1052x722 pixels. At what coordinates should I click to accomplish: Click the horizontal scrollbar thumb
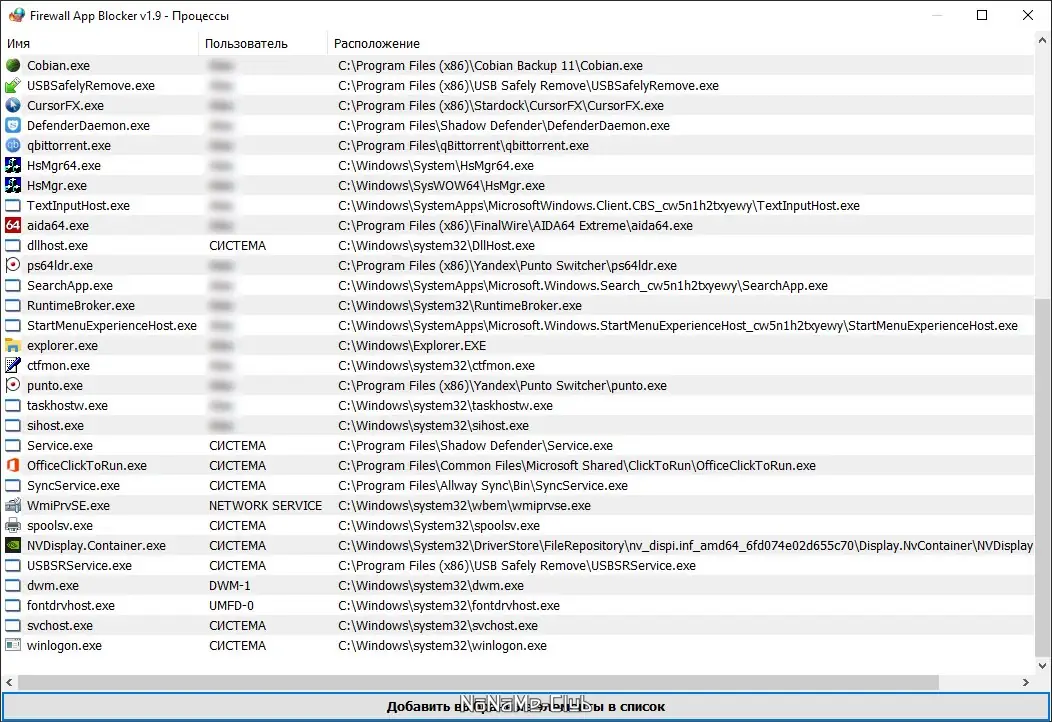478,682
